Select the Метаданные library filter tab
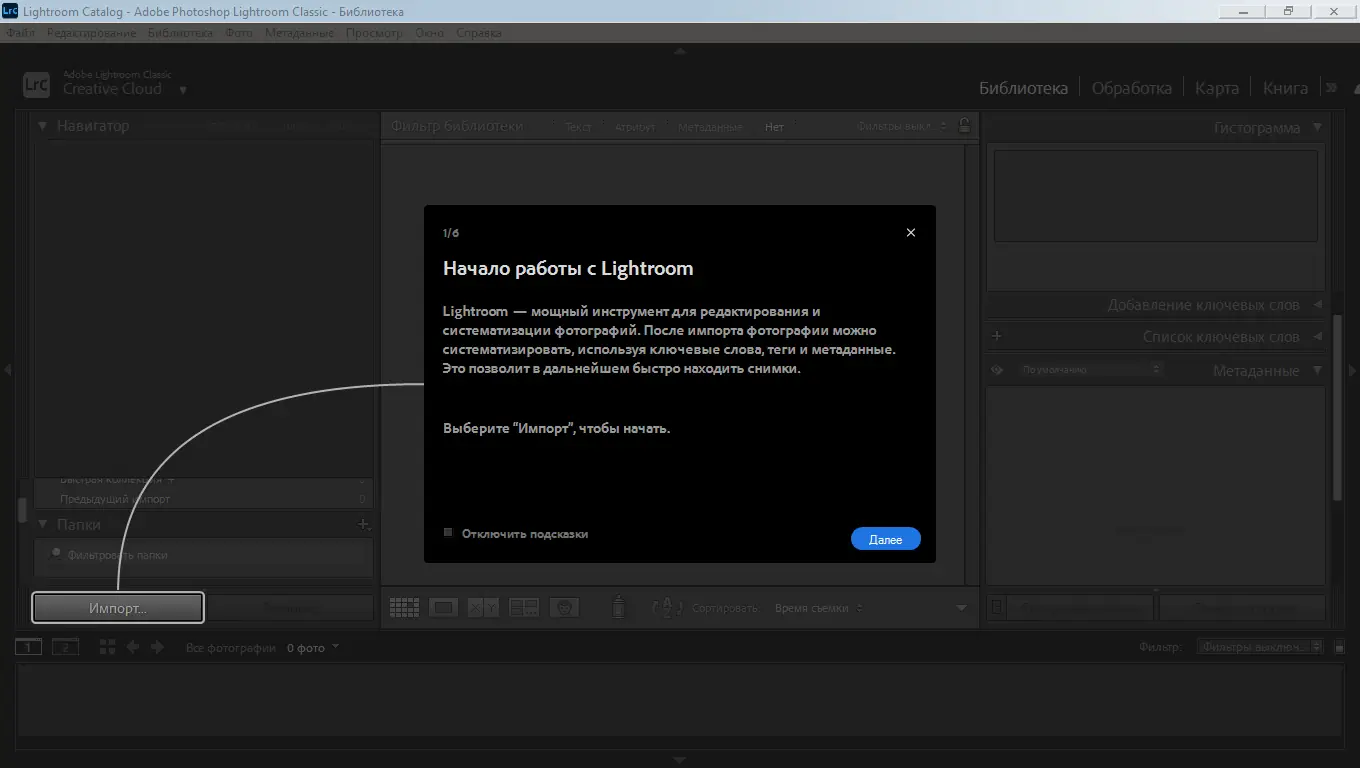Viewport: 1360px width, 768px height. coord(710,127)
